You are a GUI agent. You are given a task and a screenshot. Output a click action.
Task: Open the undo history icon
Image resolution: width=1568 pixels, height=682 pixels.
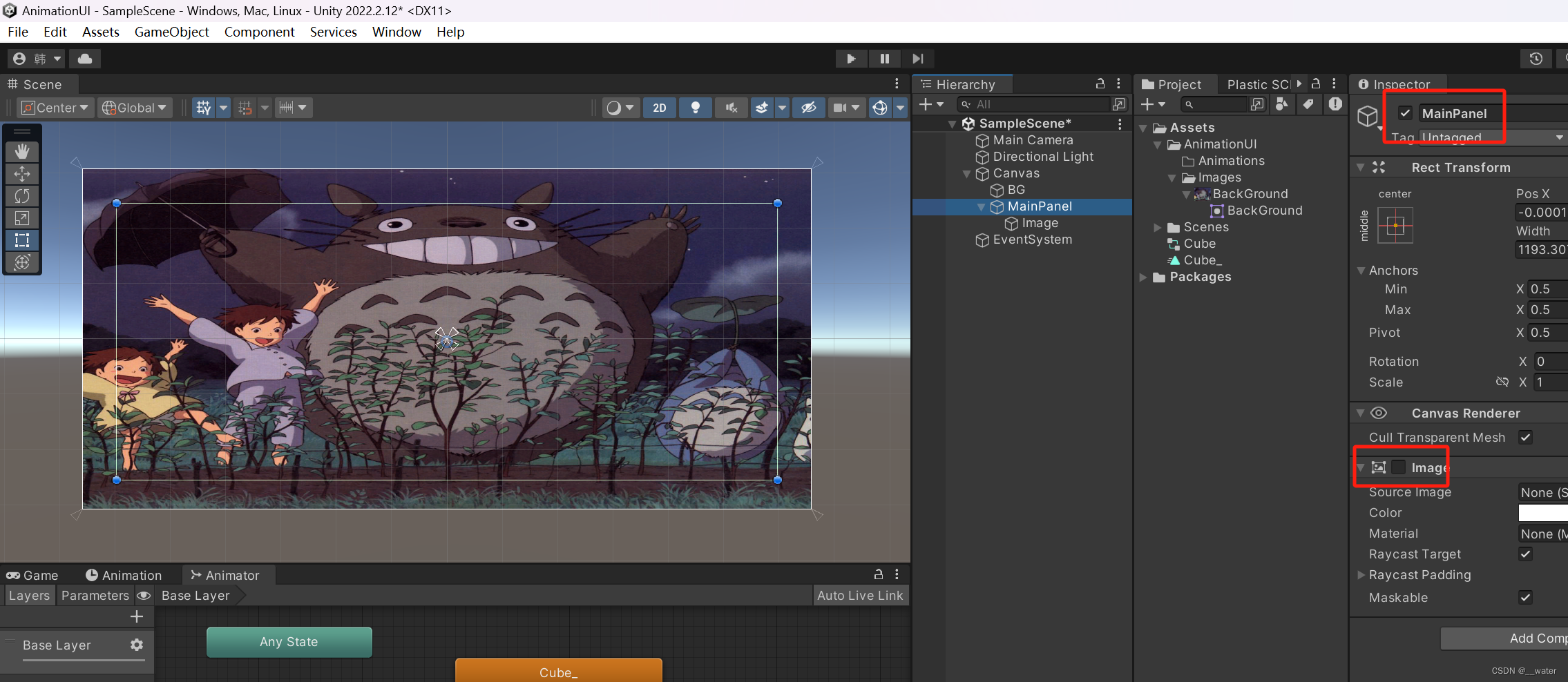point(1536,59)
